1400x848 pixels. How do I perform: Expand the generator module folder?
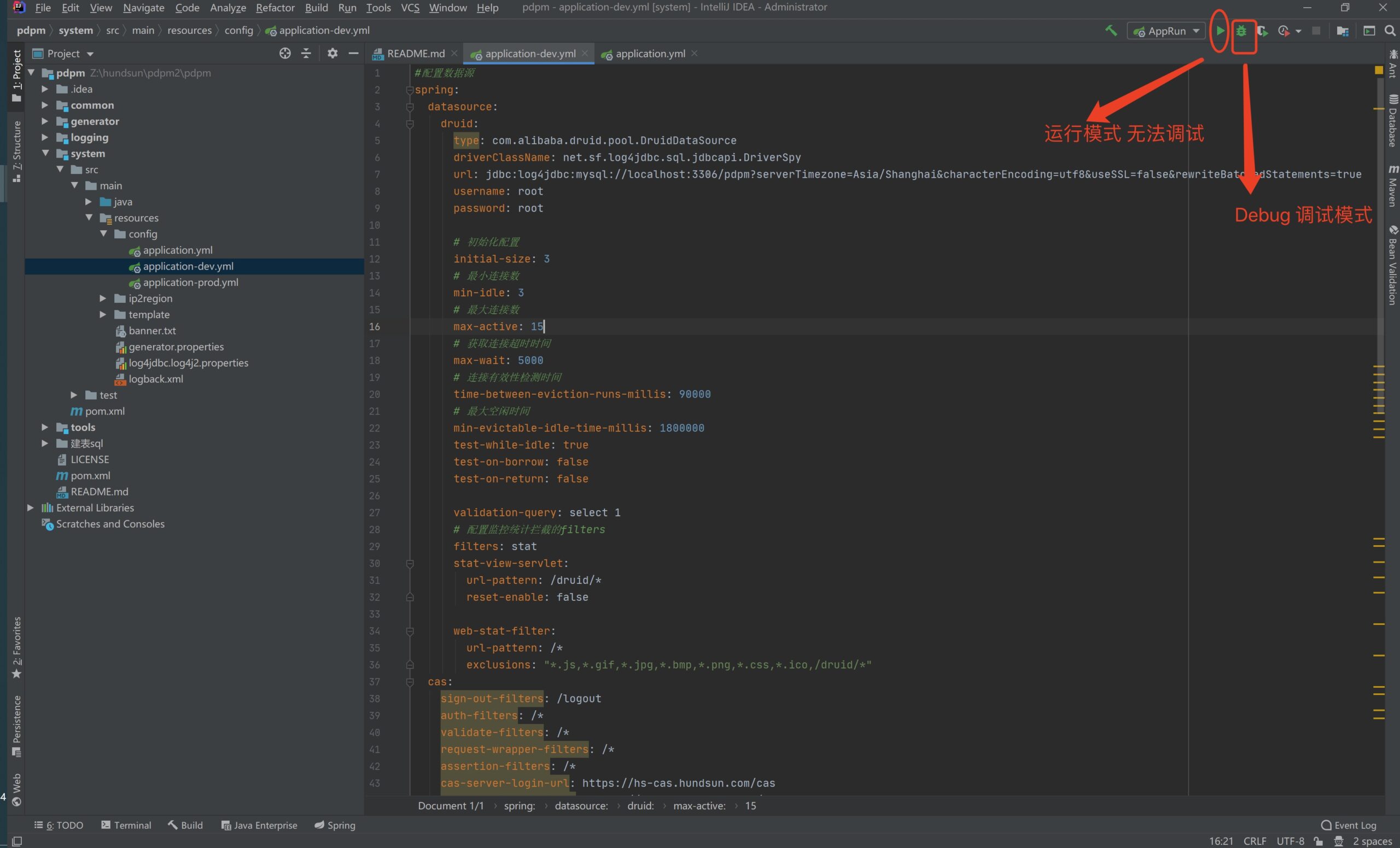click(x=45, y=121)
